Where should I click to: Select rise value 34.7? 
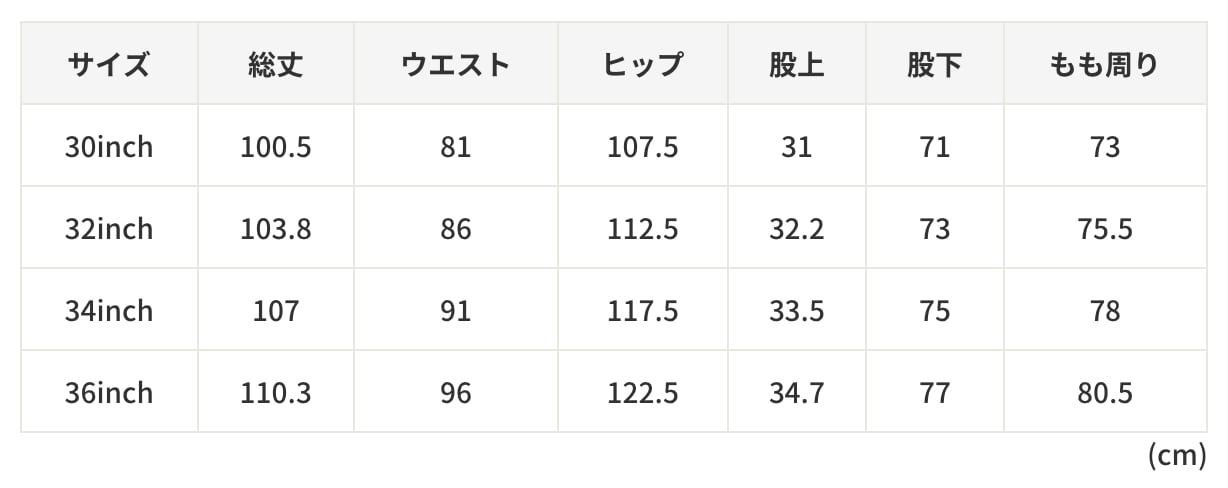797,393
